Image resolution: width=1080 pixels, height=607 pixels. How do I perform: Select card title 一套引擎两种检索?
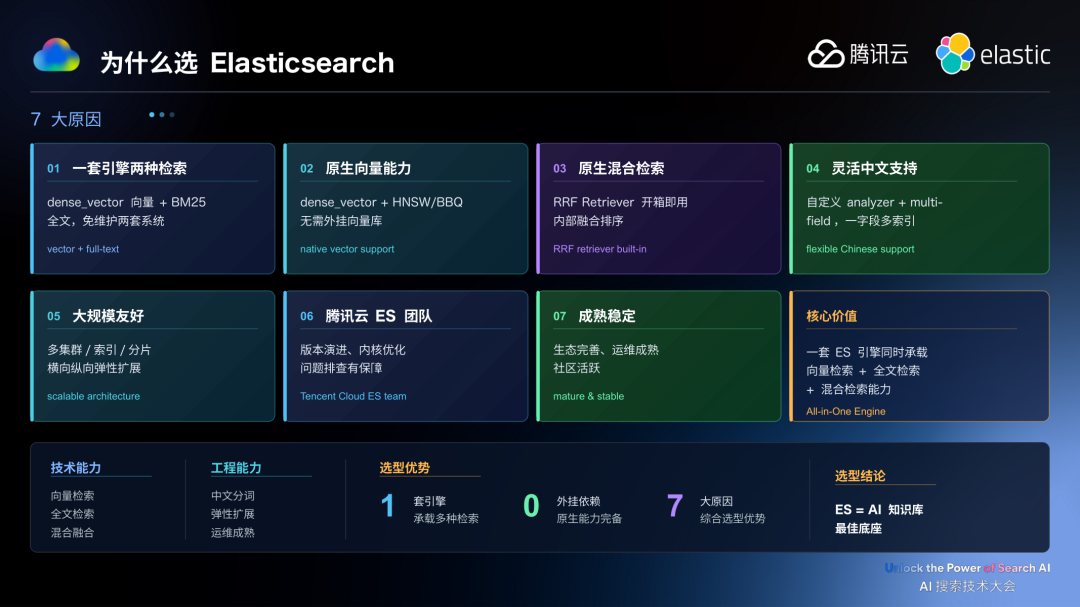click(129, 168)
